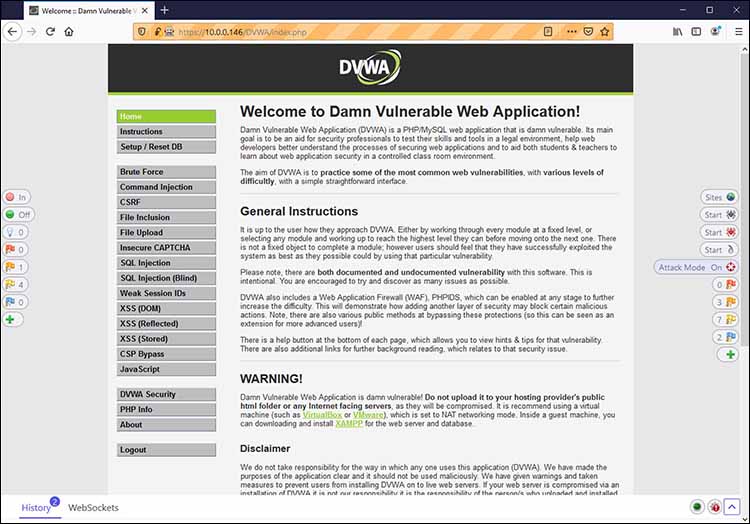Image resolution: width=750 pixels, height=524 pixels.
Task: Click the lightbulb show/enable HUD tool
Action: (16, 232)
